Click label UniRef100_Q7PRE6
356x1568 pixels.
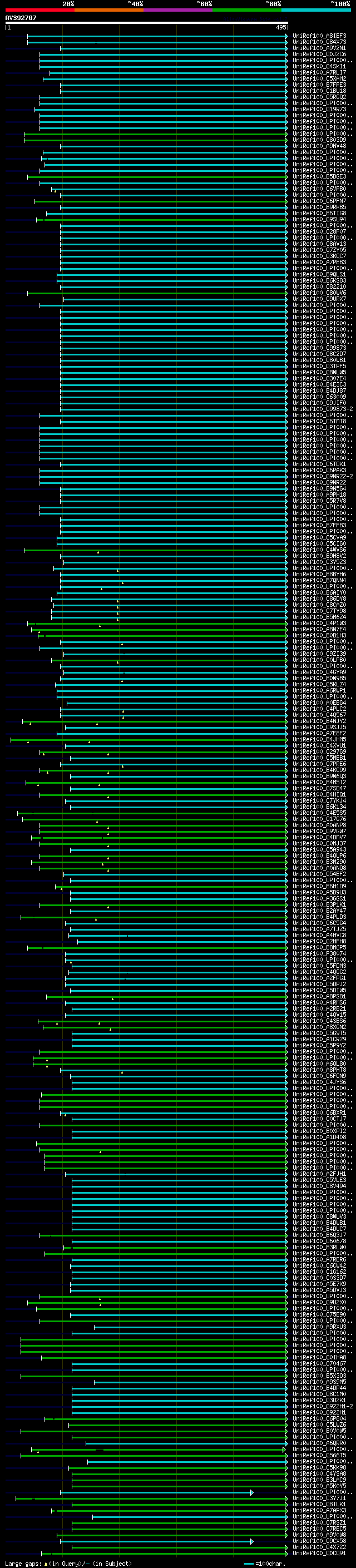tap(319, 764)
